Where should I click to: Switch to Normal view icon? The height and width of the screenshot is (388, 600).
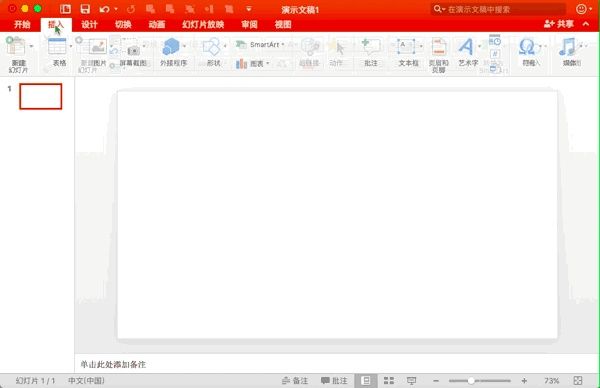pos(366,381)
